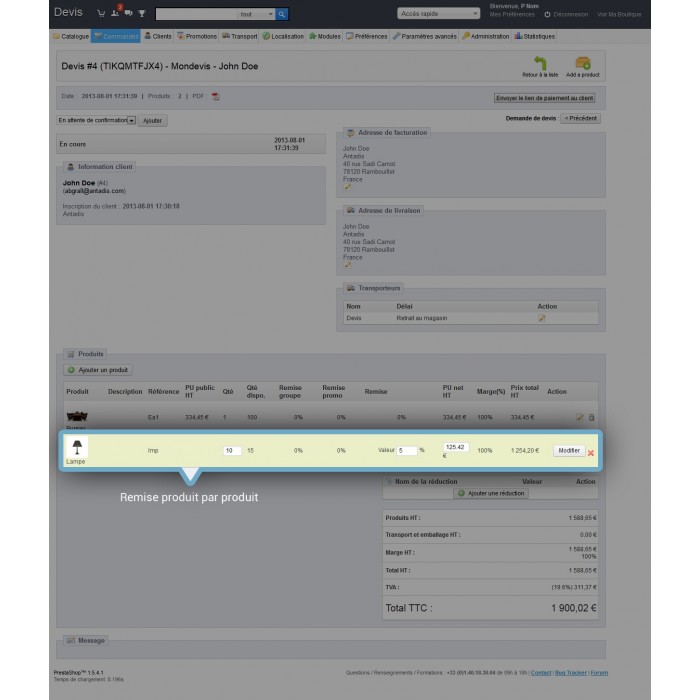This screenshot has width=700, height=700.
Task: Edit the carrier with pencil icon
Action: 542,318
